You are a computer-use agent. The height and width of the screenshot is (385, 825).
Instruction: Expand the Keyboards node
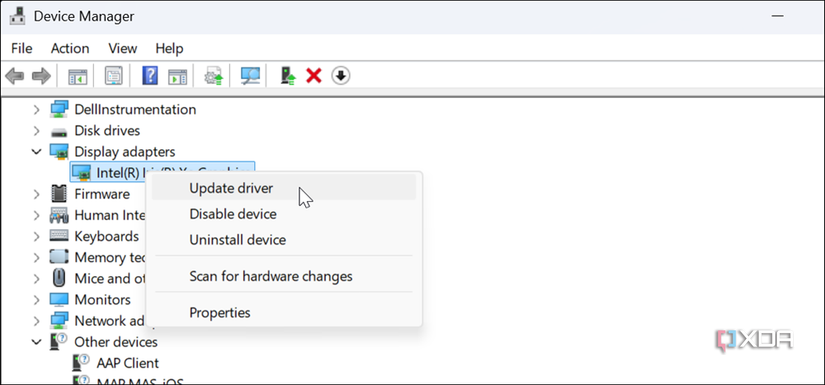pos(36,236)
